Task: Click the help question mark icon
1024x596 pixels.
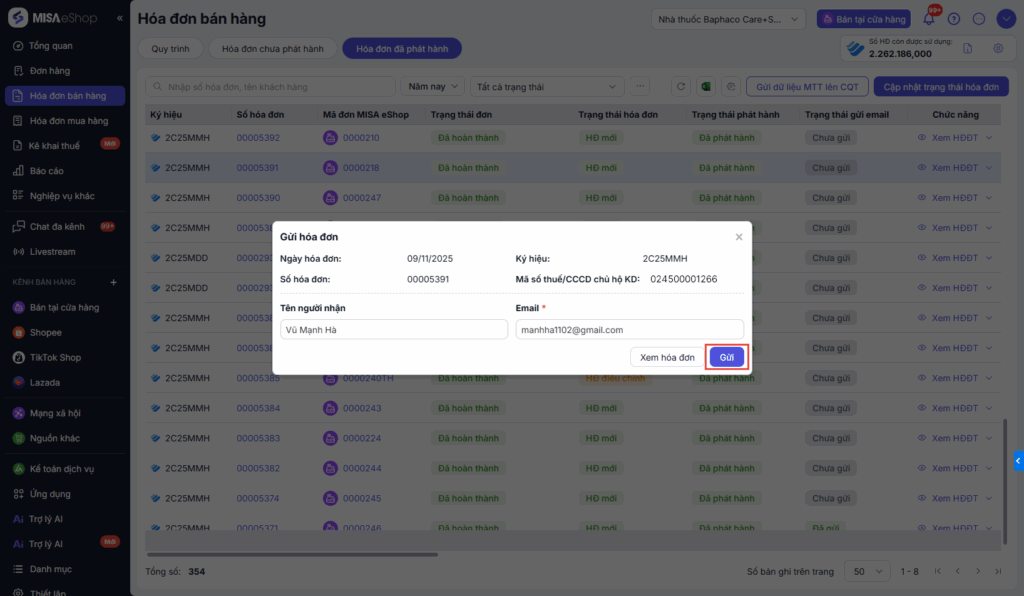Action: point(954,19)
